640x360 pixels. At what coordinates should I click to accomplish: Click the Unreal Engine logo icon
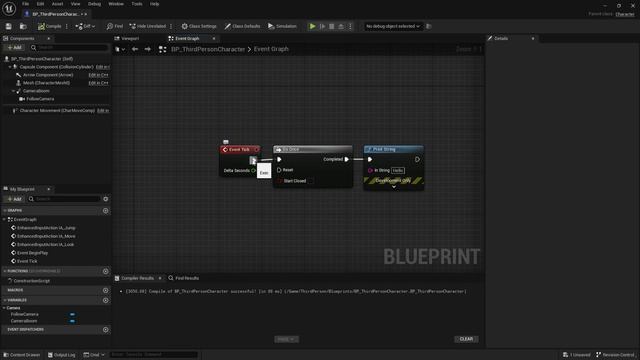pos(9,9)
